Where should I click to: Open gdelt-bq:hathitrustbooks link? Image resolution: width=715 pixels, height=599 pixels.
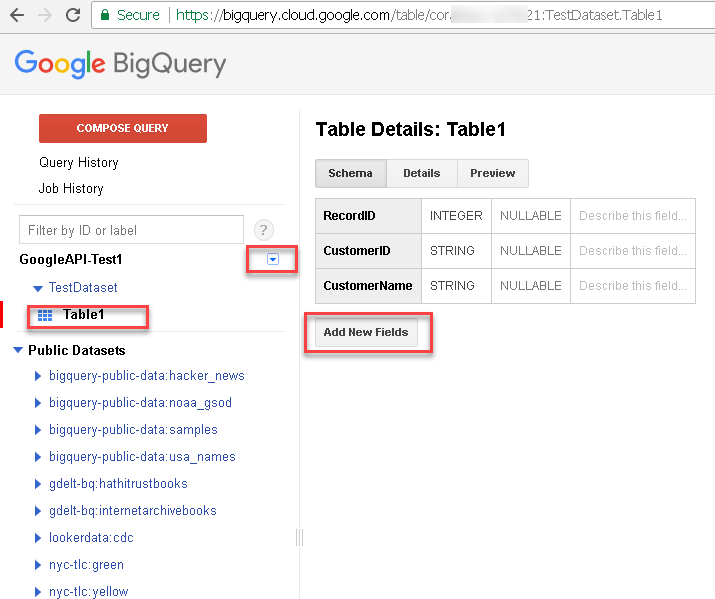(x=119, y=483)
